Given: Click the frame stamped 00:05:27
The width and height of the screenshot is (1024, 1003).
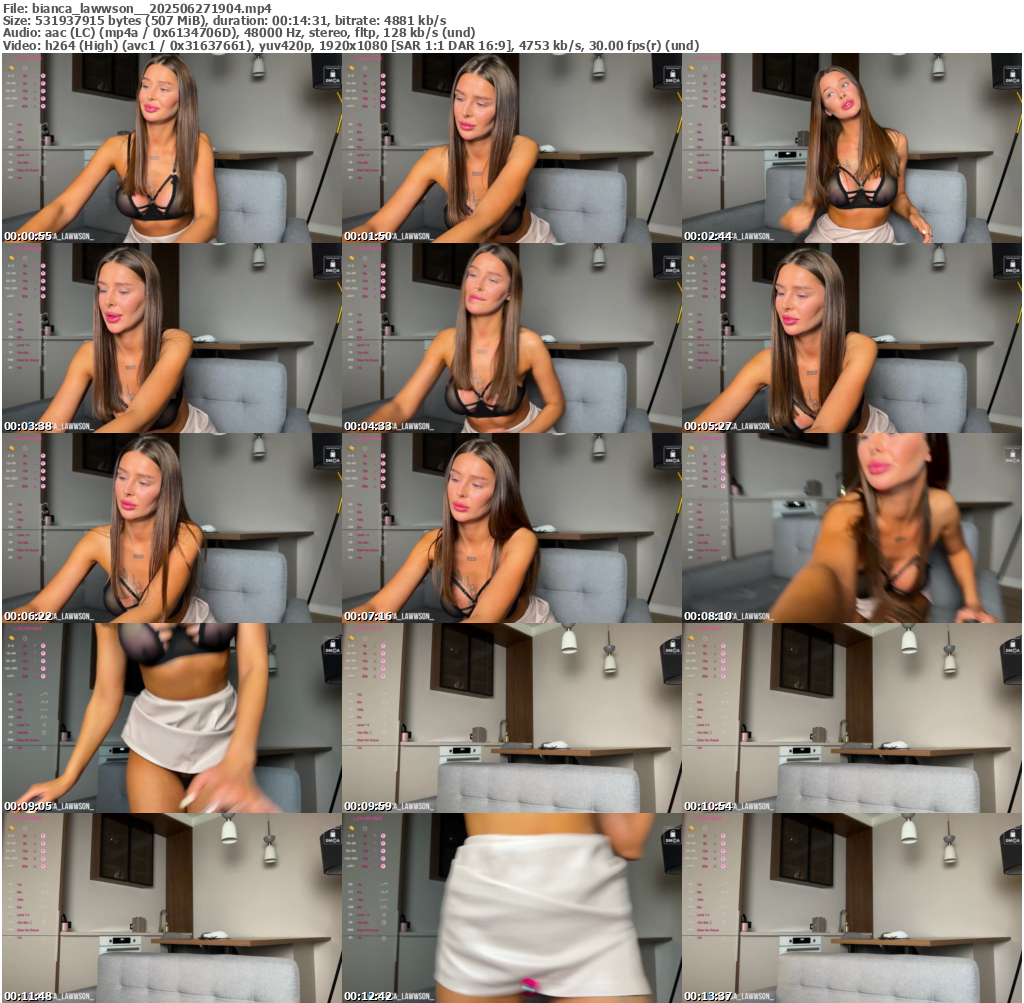Looking at the screenshot, I should coord(852,338).
